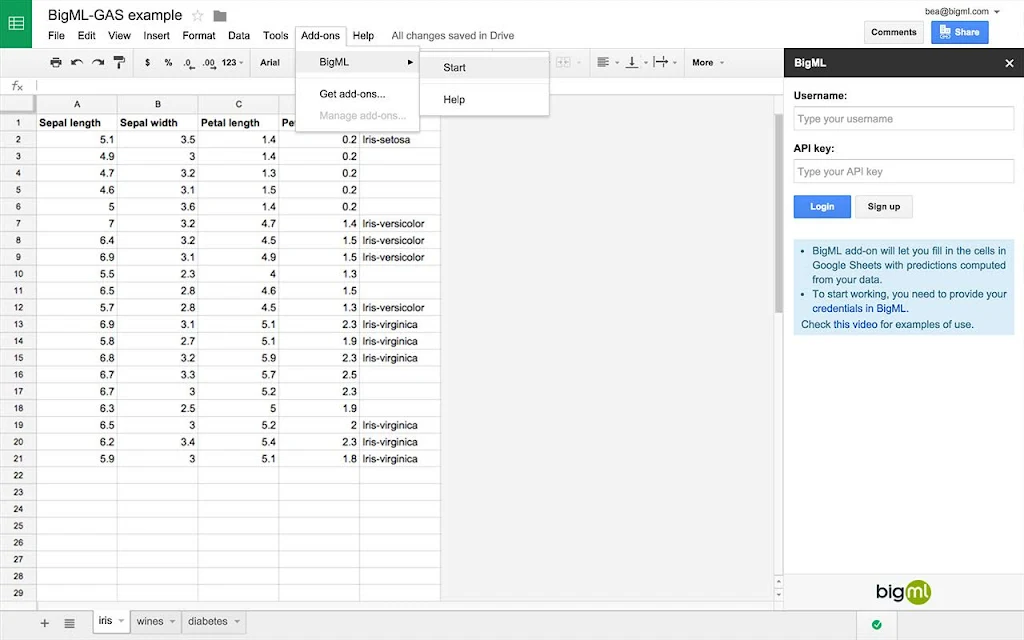Open the 123 more formats dropdown
This screenshot has height=640, width=1024.
232,63
